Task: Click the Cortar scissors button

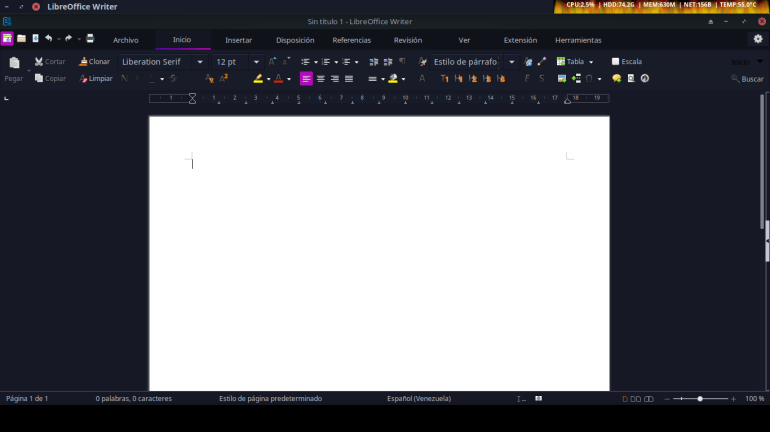Action: [49, 62]
